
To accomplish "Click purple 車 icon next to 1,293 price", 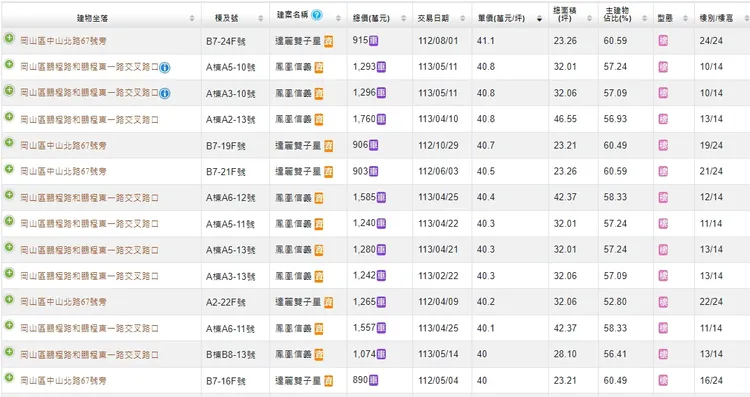I will coord(381,67).
